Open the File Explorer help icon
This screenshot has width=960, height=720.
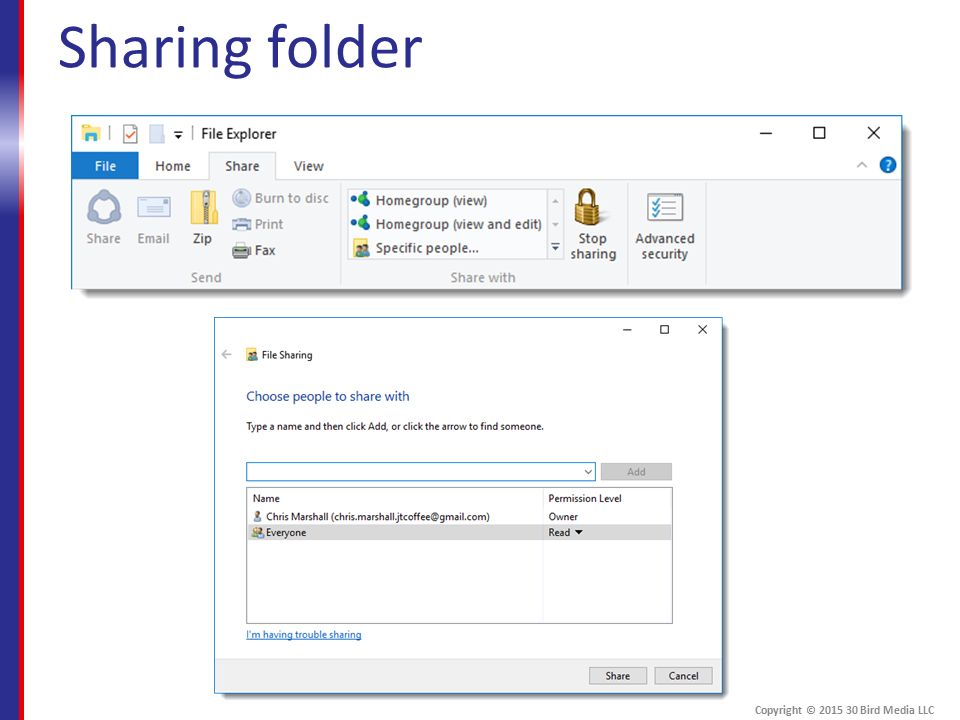pyautogui.click(x=888, y=165)
